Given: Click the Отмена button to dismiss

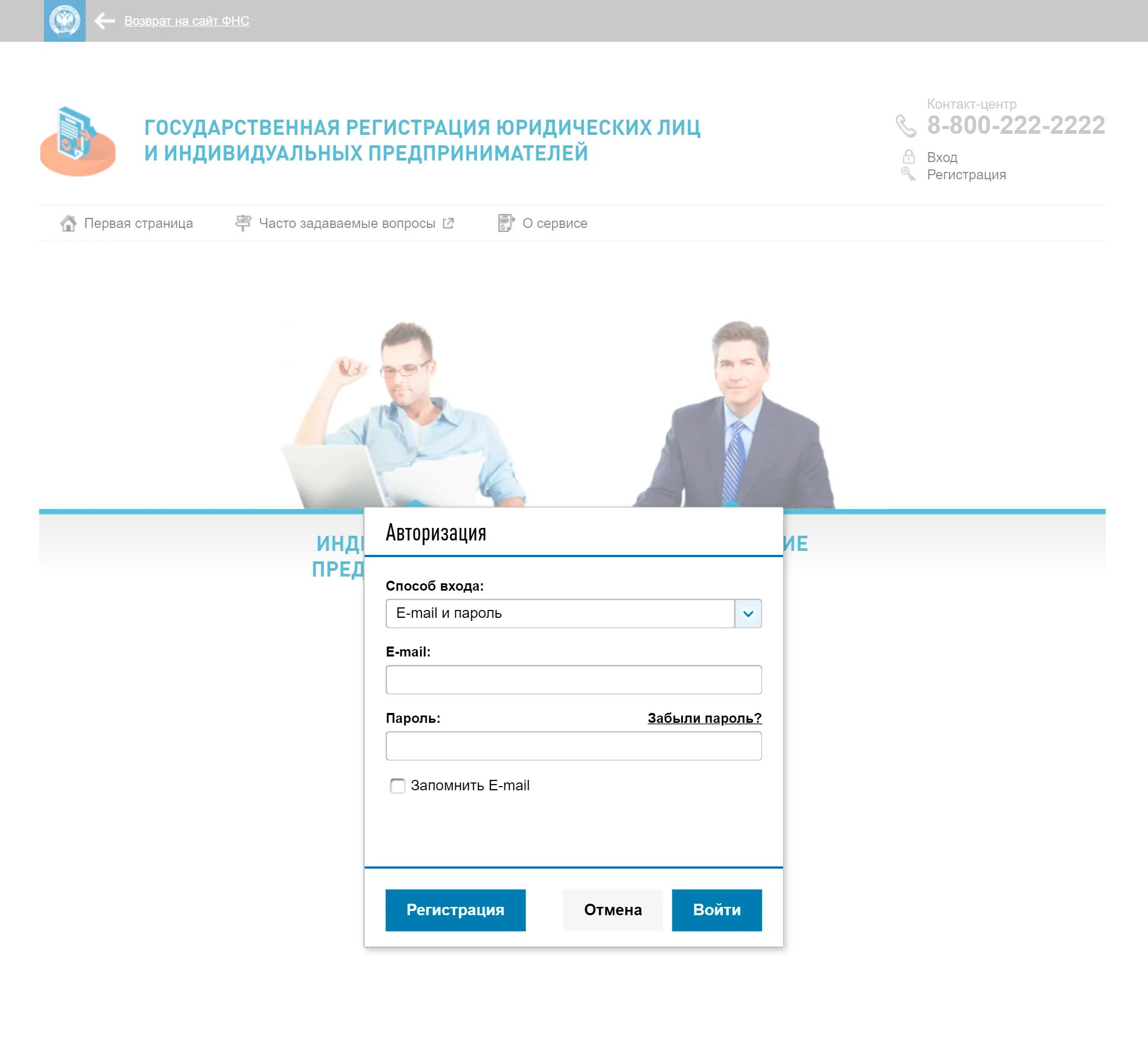Looking at the screenshot, I should coord(612,909).
